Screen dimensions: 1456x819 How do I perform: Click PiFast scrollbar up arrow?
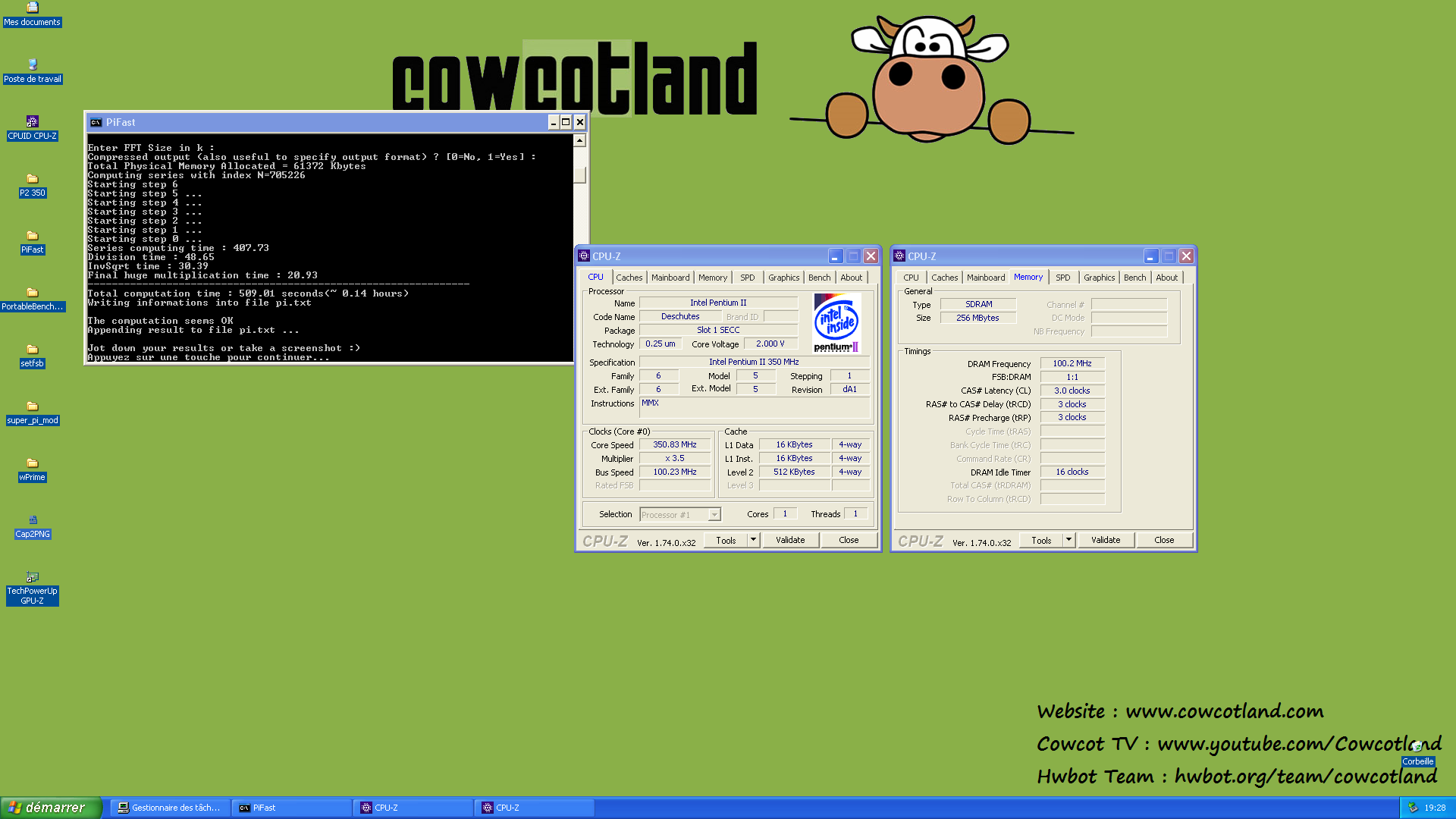pyautogui.click(x=579, y=140)
